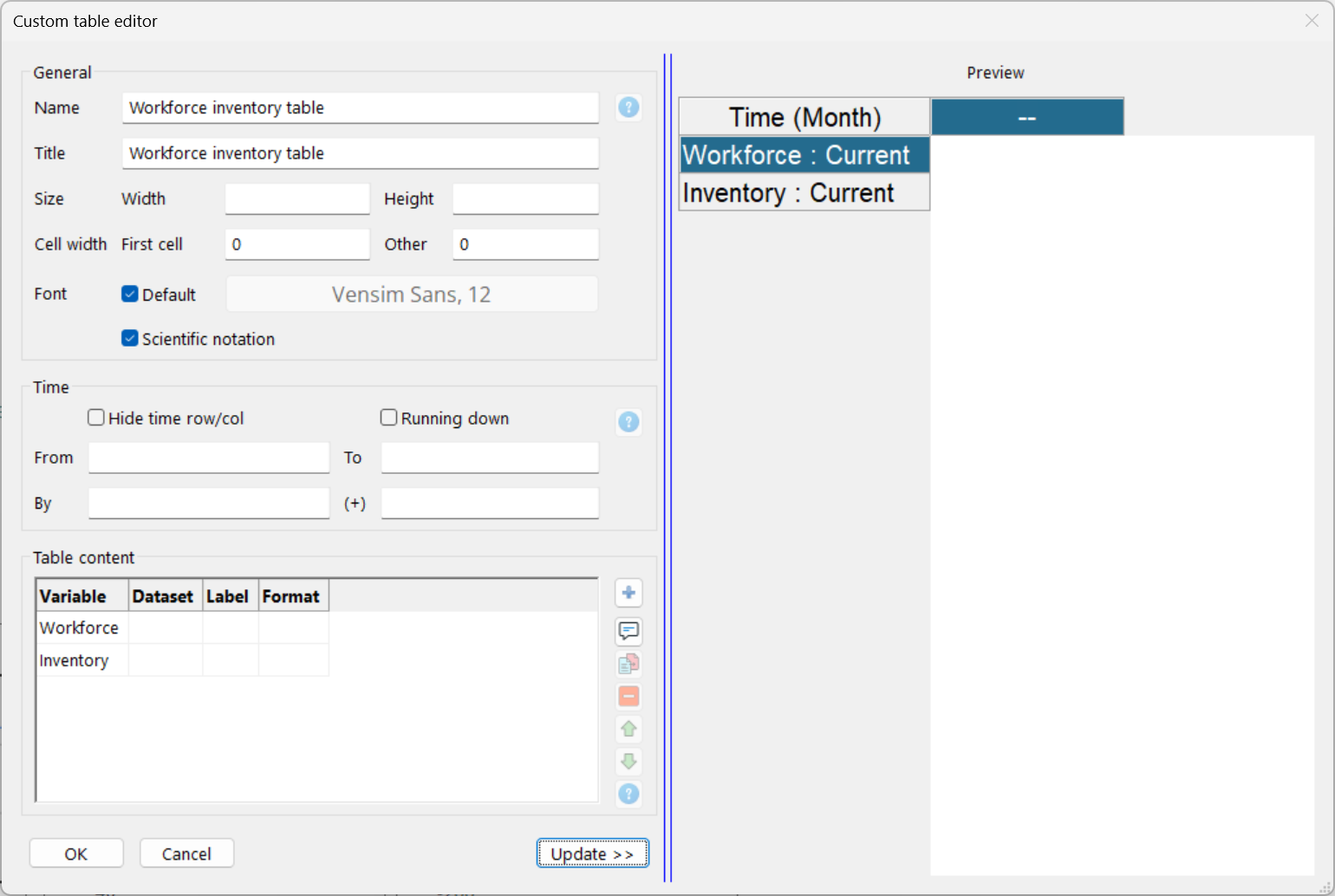This screenshot has height=896, width=1335.
Task: Confirm changes with the OK button
Action: coord(75,853)
